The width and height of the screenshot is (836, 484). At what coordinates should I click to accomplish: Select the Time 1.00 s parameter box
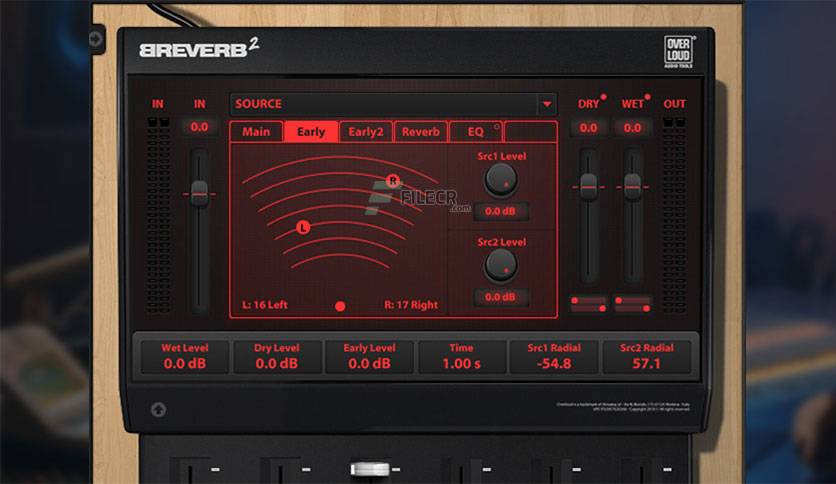tap(462, 357)
